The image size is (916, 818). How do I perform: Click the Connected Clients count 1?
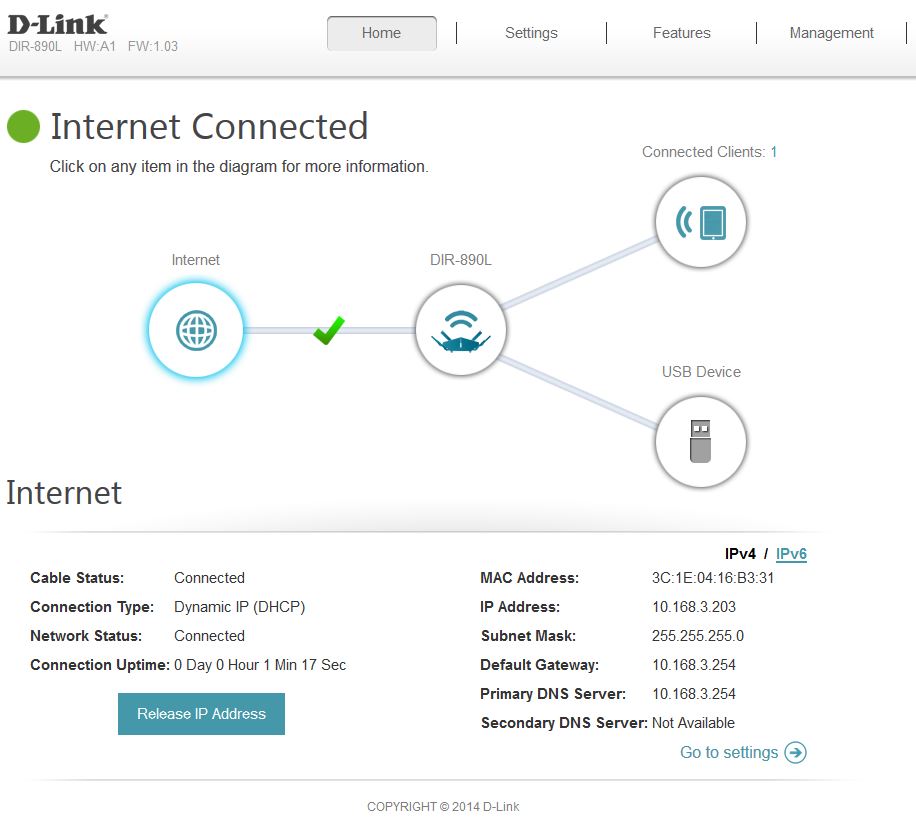click(773, 152)
